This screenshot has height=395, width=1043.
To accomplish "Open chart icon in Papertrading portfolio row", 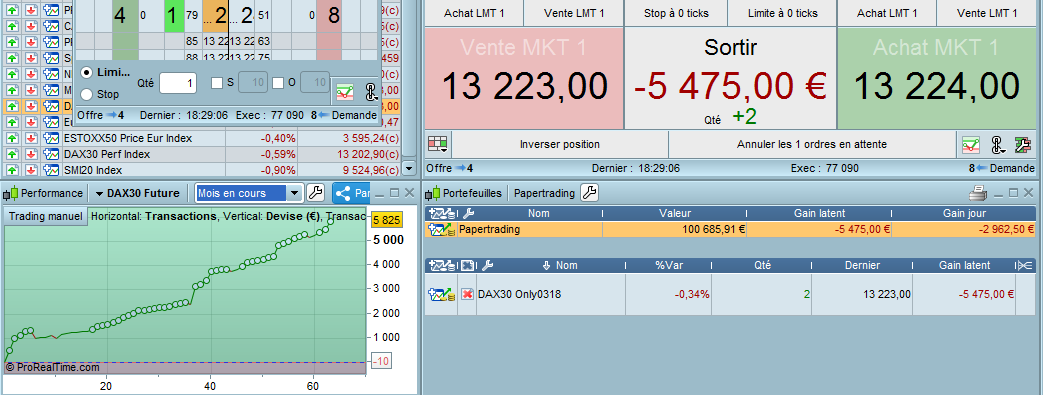I will click(442, 229).
